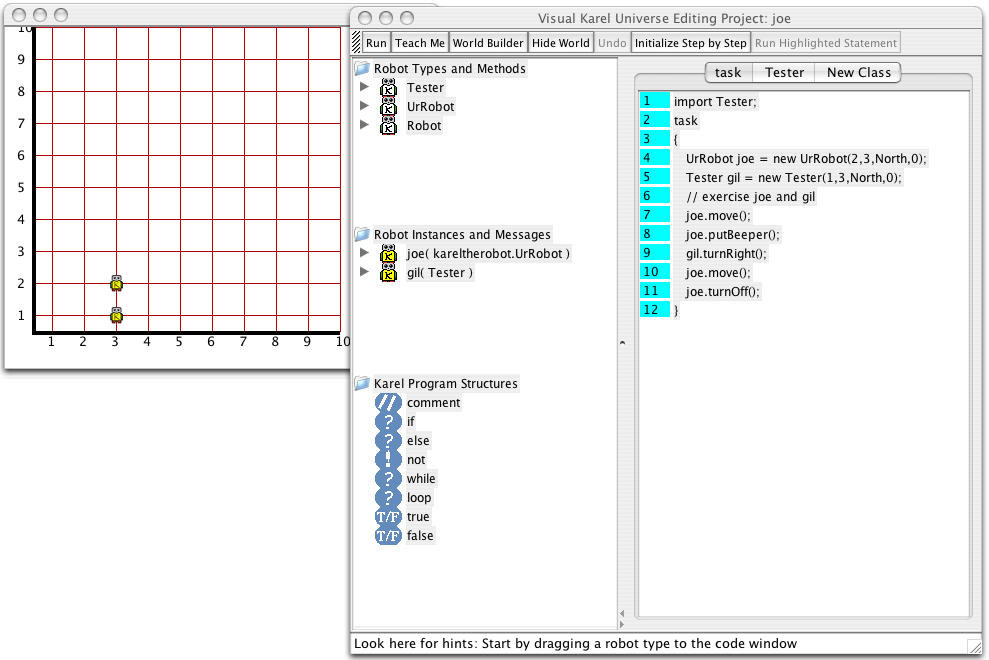This screenshot has width=989, height=660.
Task: Click the UrRobot robot type icon
Action: pos(389,107)
